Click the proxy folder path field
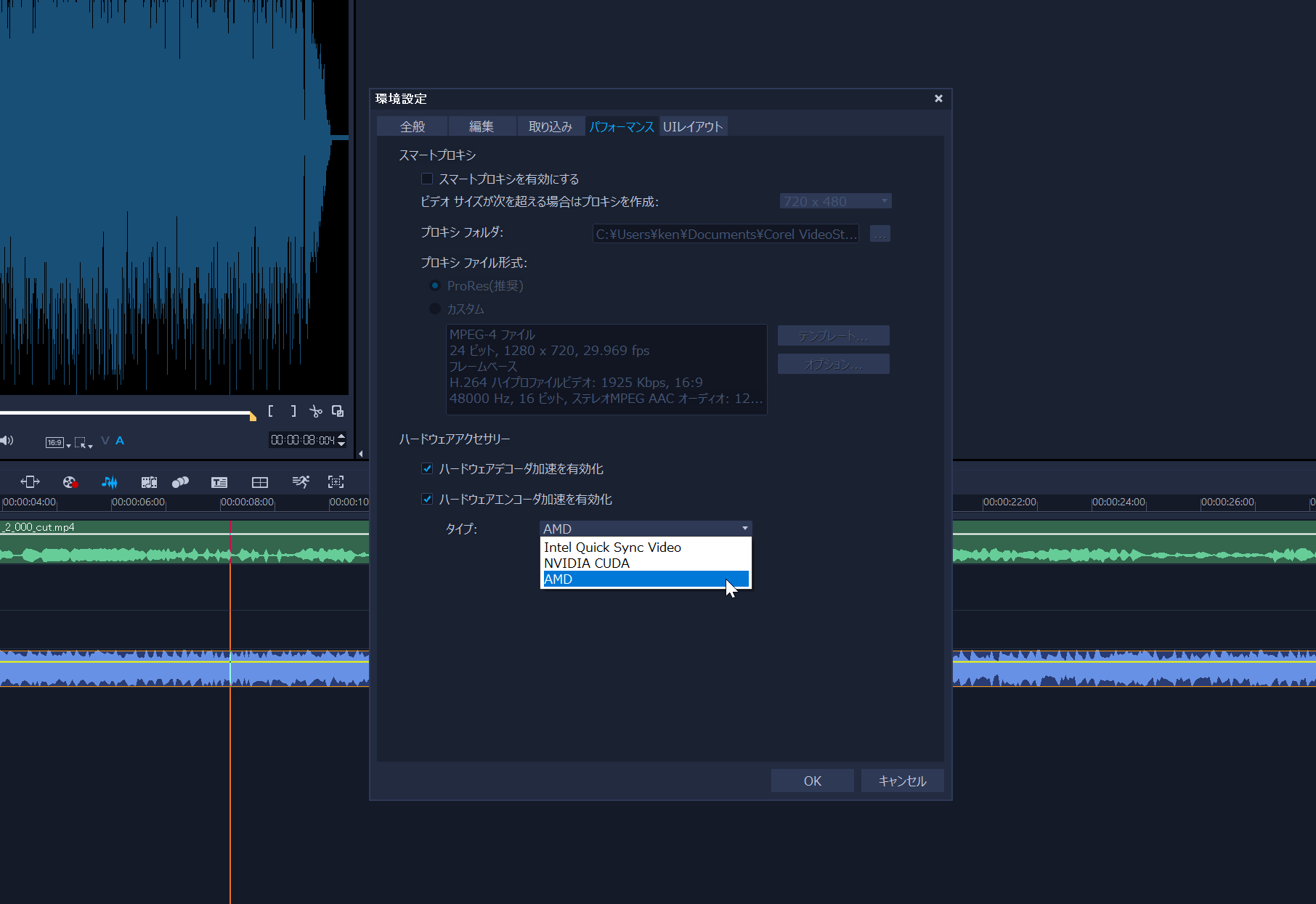 [726, 234]
